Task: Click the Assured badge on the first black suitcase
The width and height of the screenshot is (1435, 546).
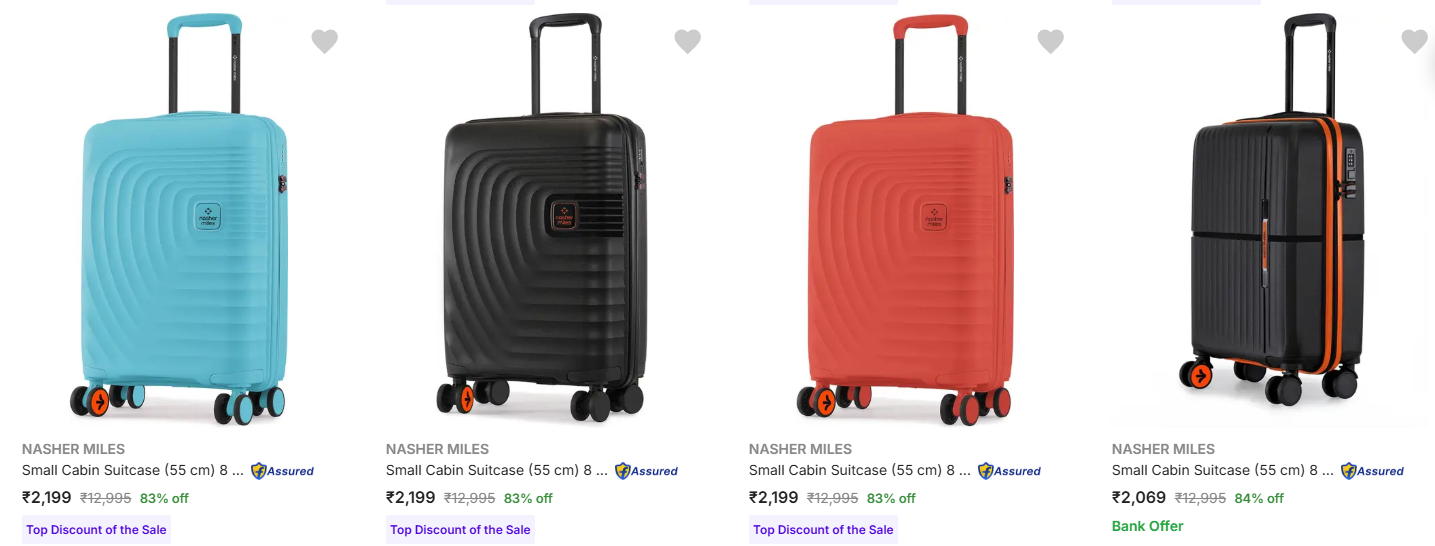Action: (x=646, y=471)
